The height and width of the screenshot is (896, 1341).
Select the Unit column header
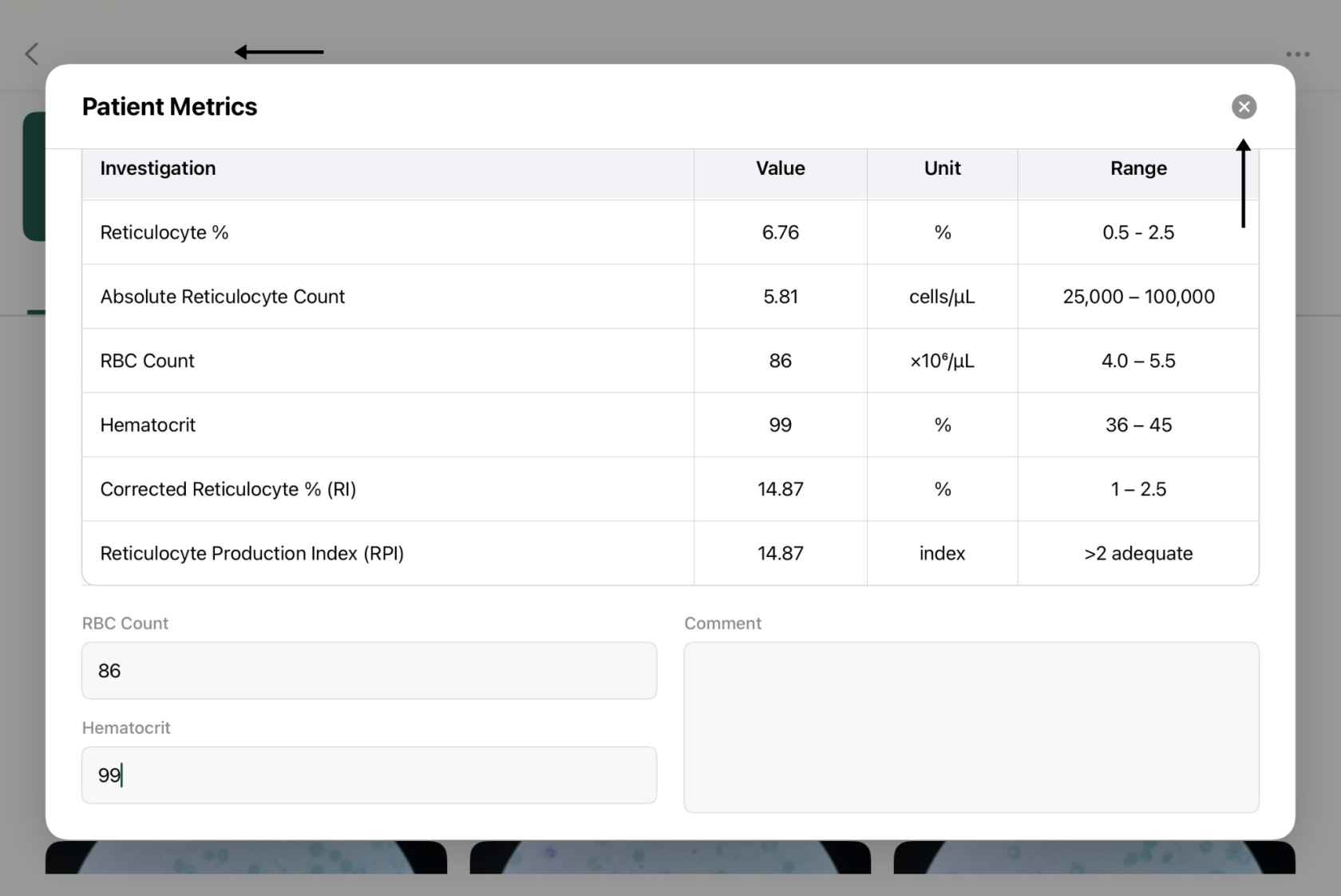coord(942,168)
